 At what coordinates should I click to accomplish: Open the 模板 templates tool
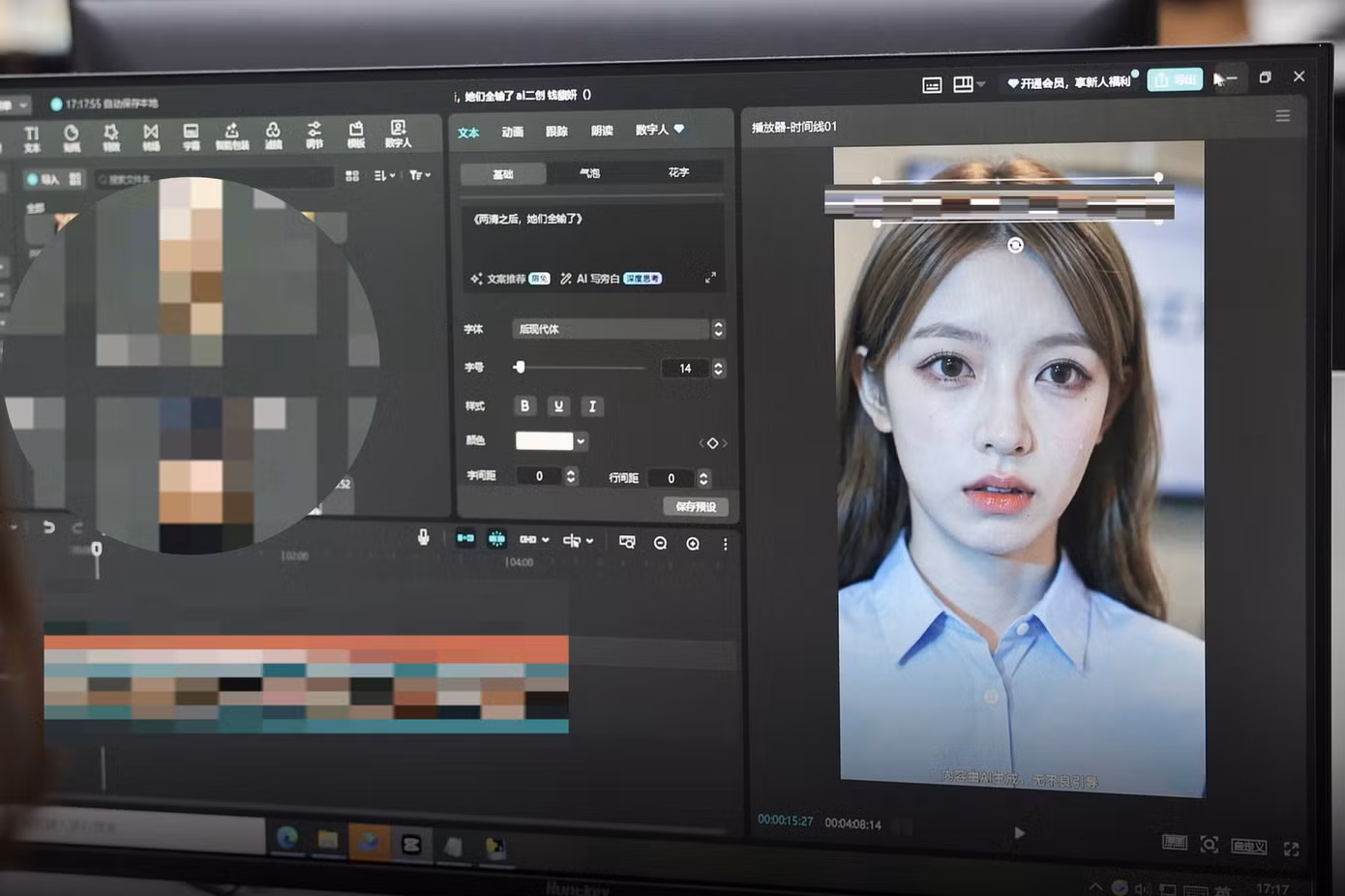click(356, 134)
